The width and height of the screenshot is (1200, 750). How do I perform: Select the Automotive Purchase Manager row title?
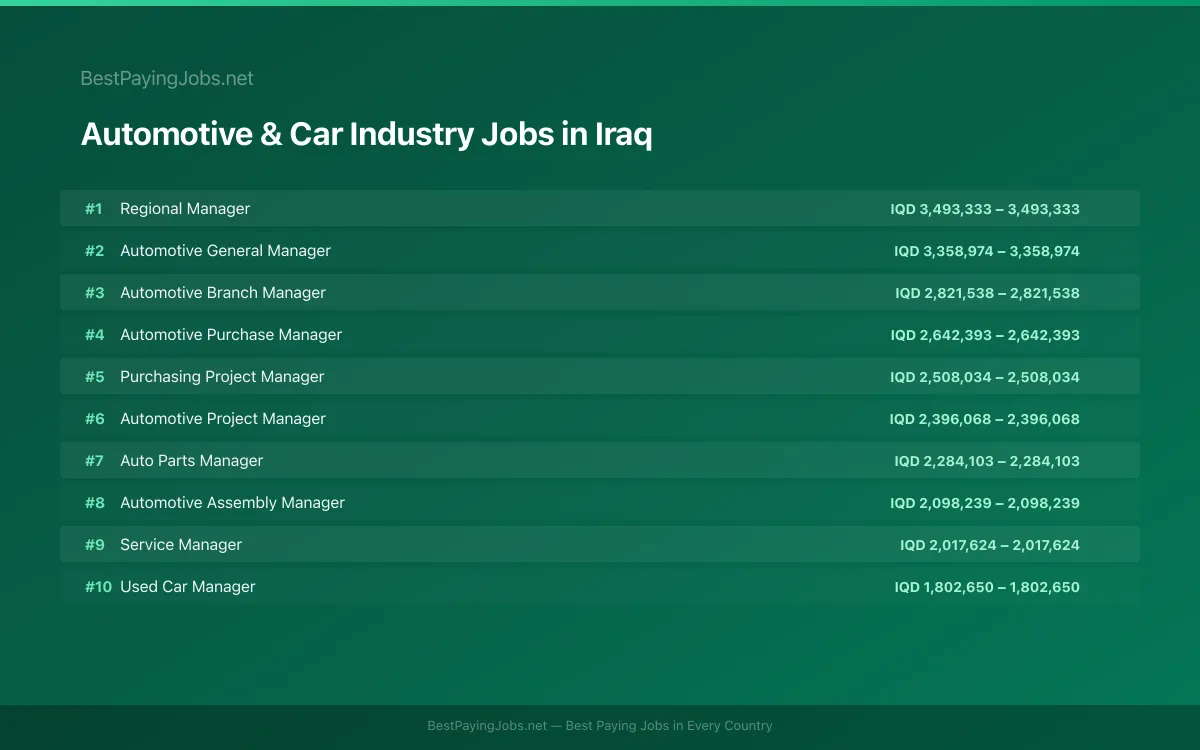pyautogui.click(x=231, y=335)
